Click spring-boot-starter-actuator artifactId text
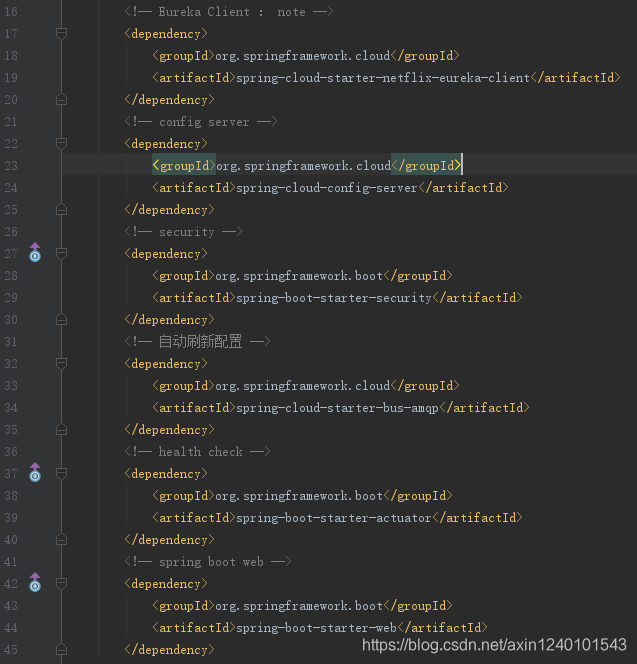The height and width of the screenshot is (664, 637). tap(334, 518)
